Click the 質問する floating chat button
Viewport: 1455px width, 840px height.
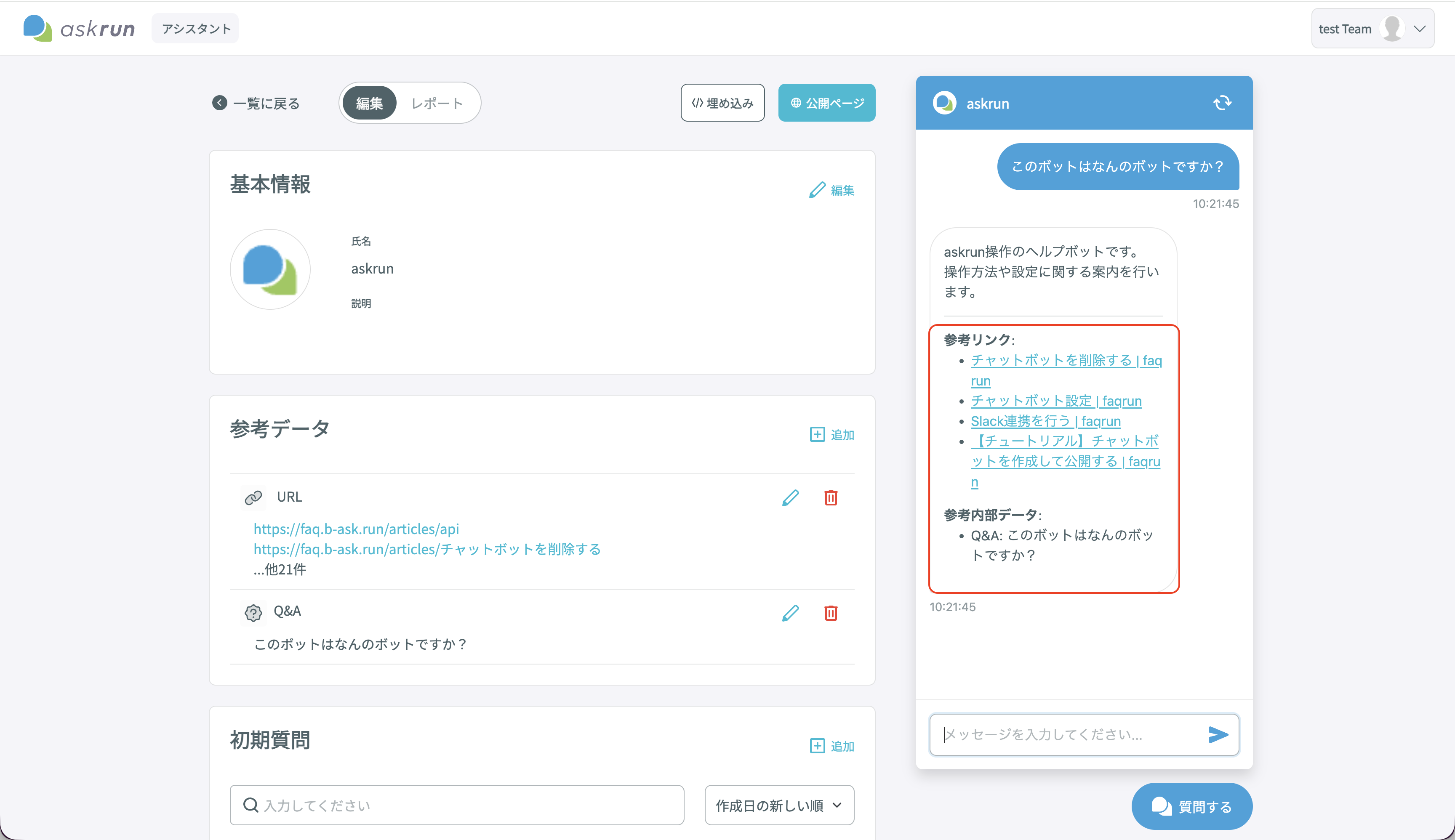click(1191, 806)
